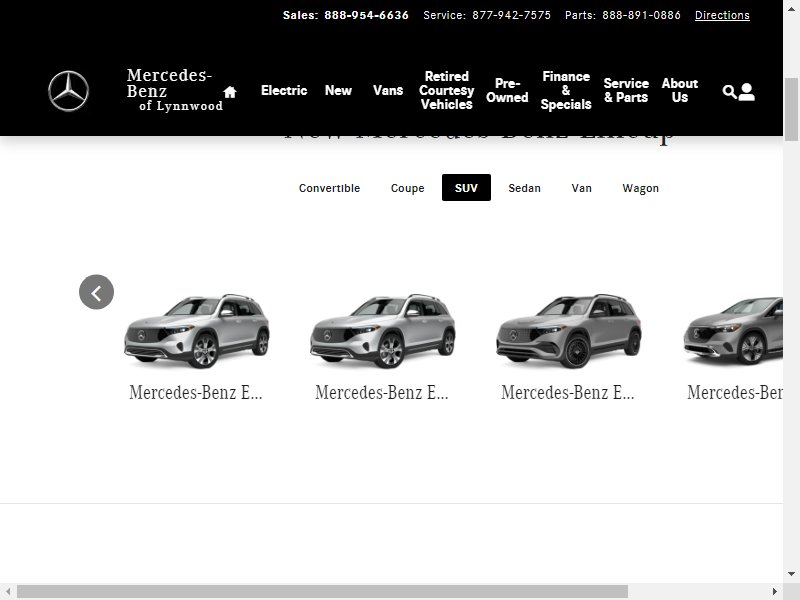800x600 pixels.
Task: Click the horizontal scrollbar right arrow
Action: pyautogui.click(x=774, y=592)
